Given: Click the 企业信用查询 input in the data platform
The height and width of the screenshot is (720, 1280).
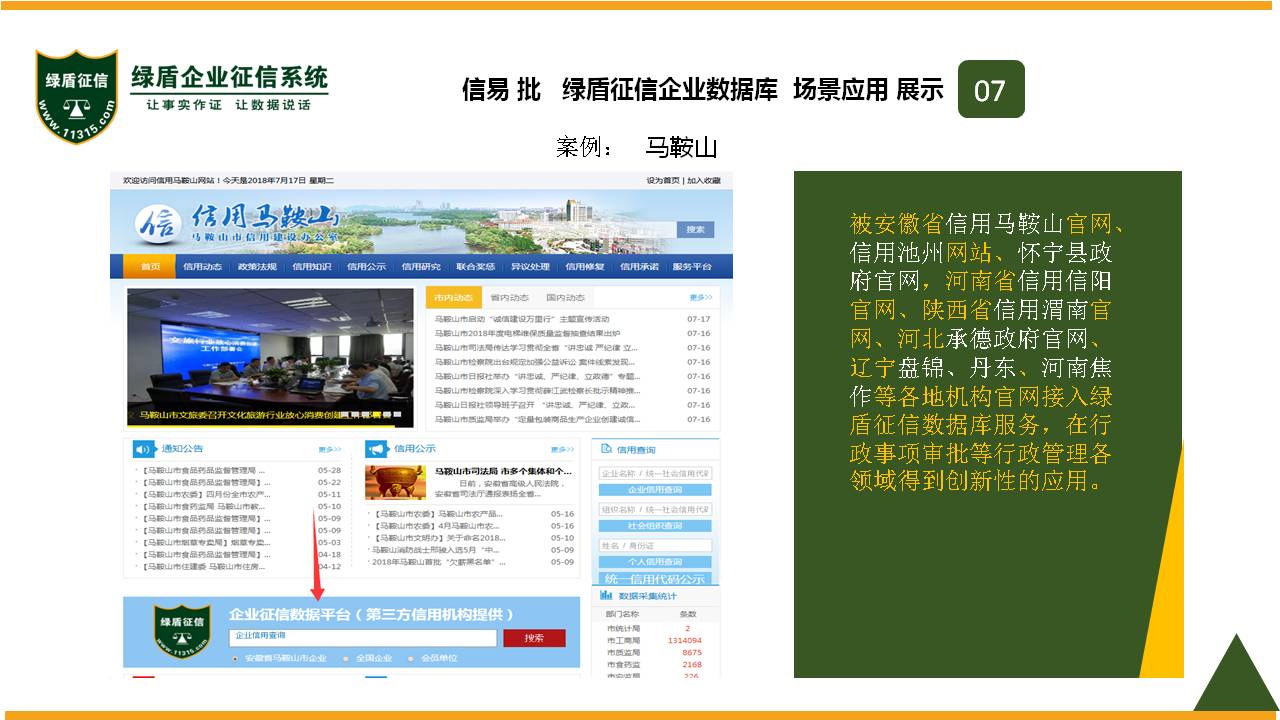Looking at the screenshot, I should point(363,638).
